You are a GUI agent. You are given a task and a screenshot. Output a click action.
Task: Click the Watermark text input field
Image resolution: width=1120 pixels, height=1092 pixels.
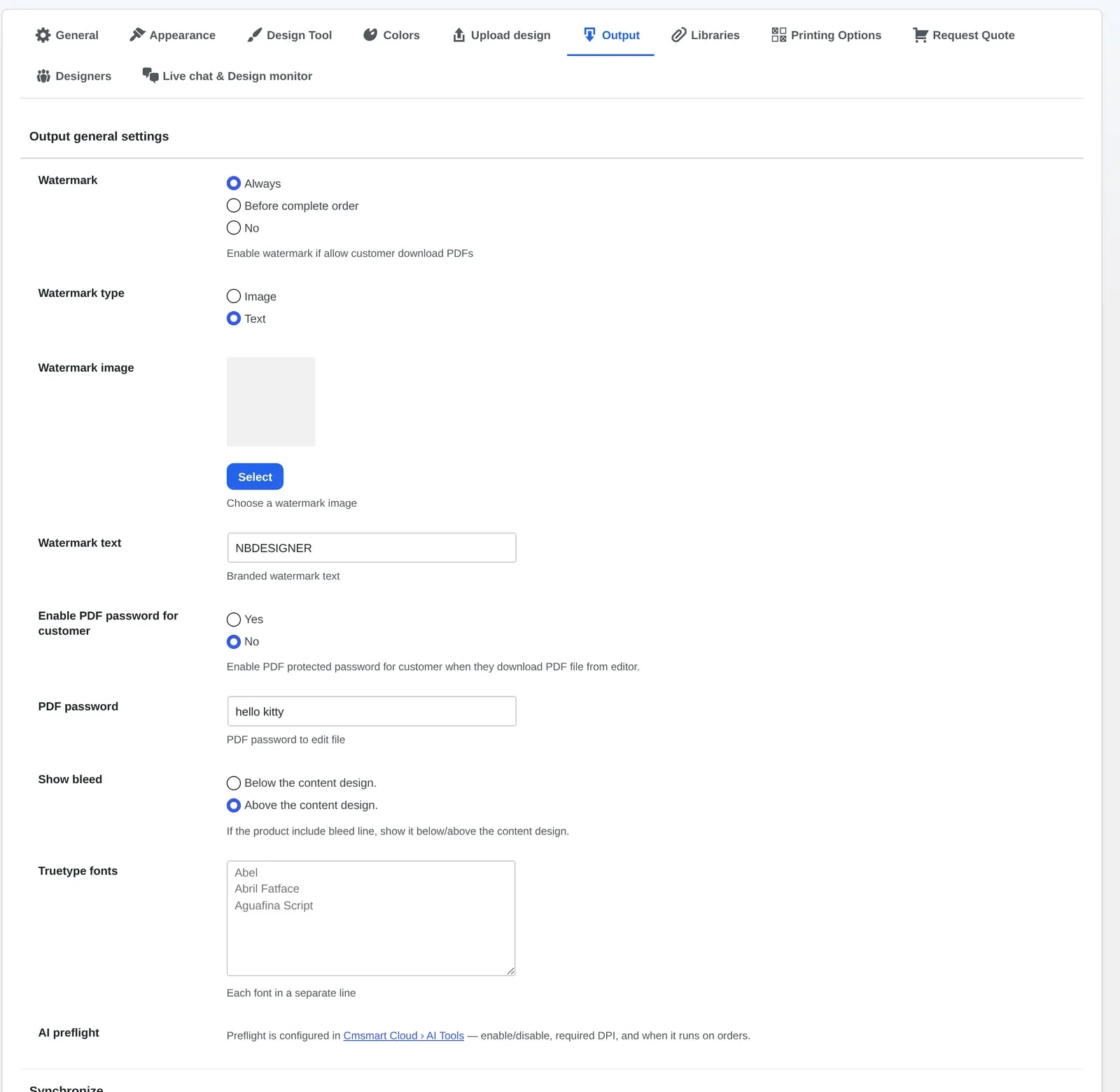point(372,548)
